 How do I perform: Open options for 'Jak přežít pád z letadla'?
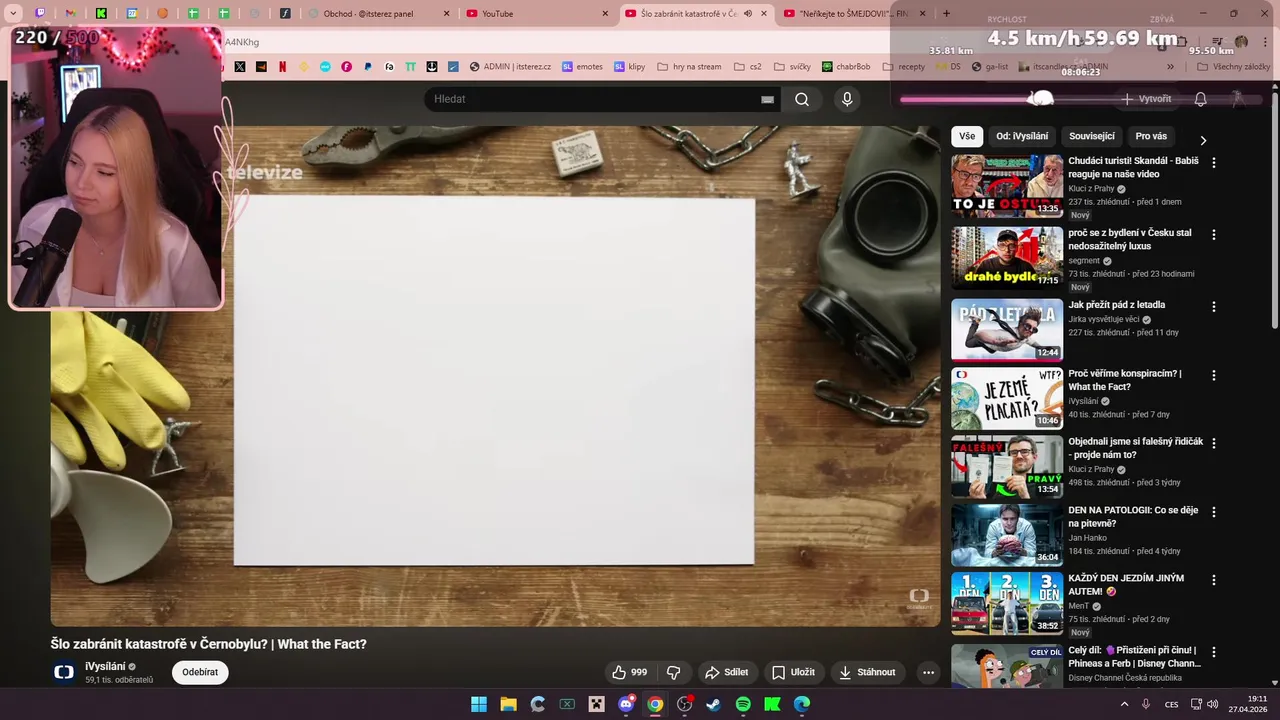1214,307
